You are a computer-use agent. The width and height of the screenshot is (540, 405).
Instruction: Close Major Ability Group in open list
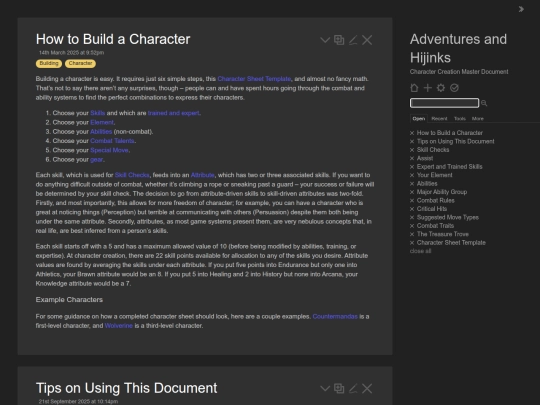click(412, 192)
